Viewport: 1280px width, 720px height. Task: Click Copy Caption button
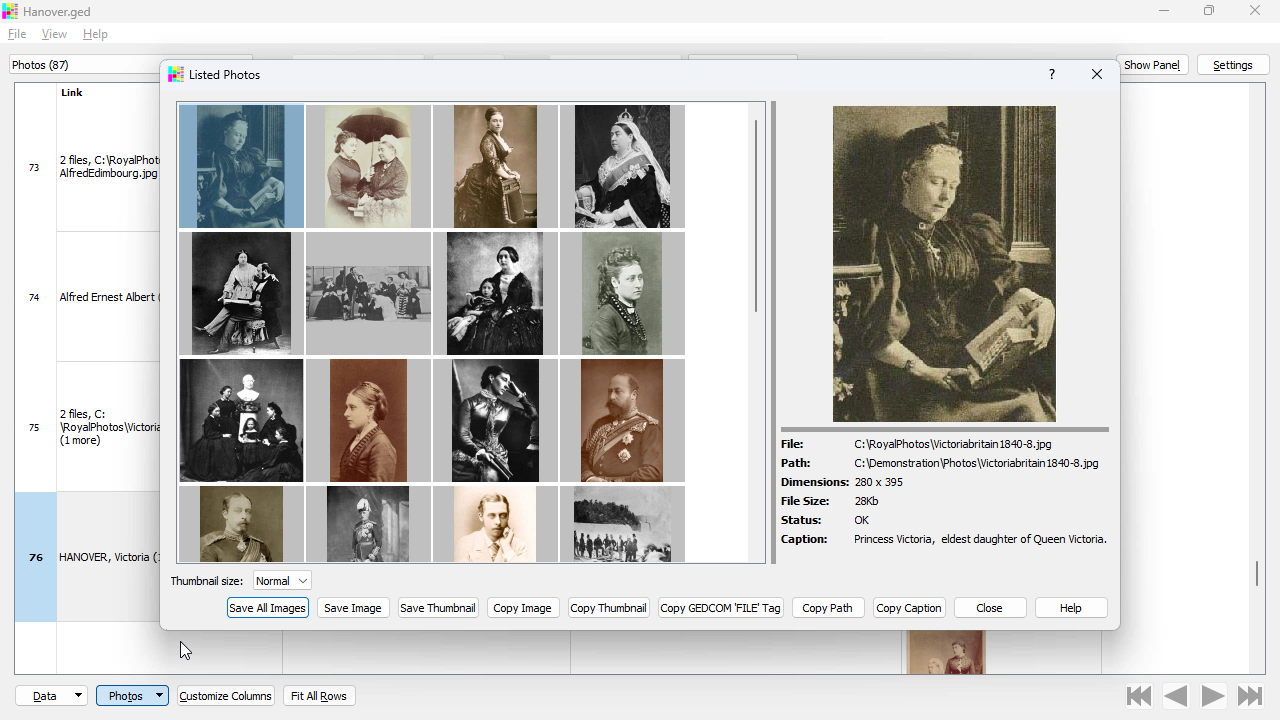909,608
